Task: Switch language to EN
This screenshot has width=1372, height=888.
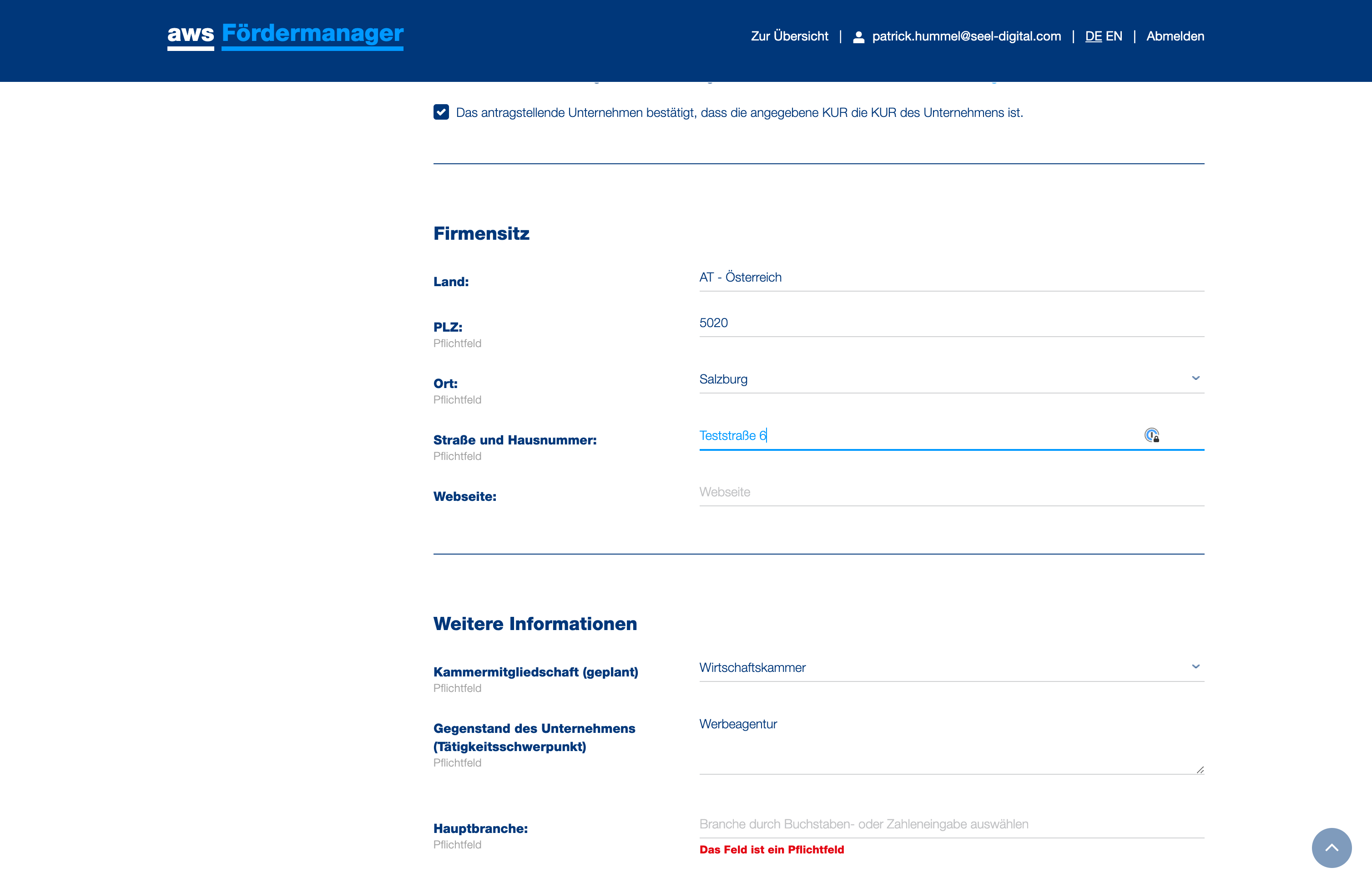Action: click(x=1114, y=36)
